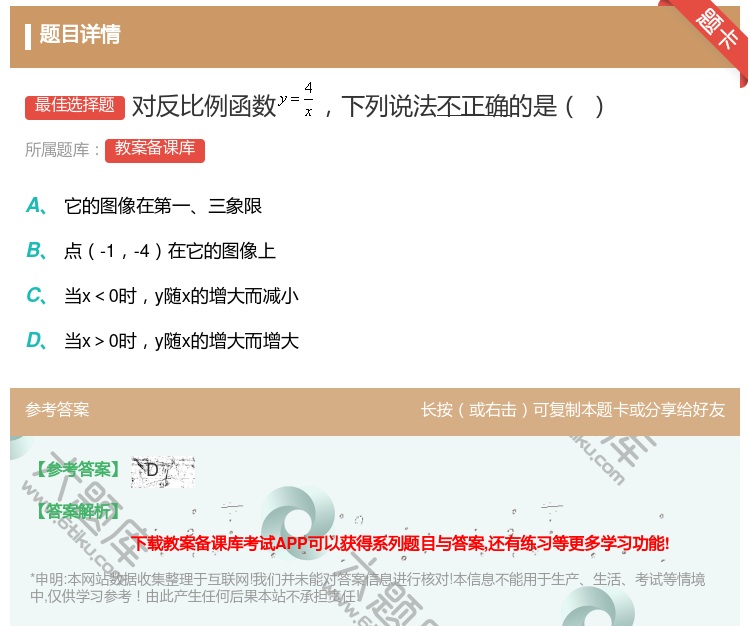This screenshot has width=750, height=626.
Task: Click the letter D option marker
Action: (x=36, y=340)
